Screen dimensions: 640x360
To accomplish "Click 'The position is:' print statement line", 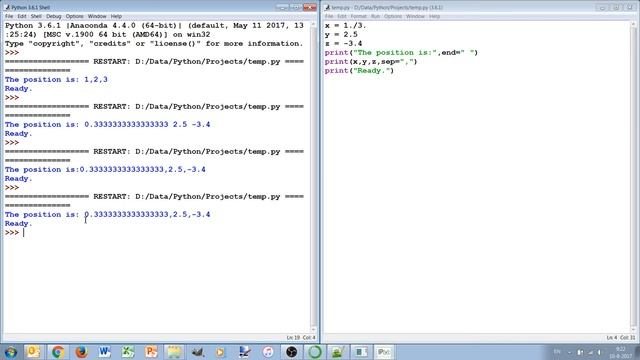I will tap(401, 53).
